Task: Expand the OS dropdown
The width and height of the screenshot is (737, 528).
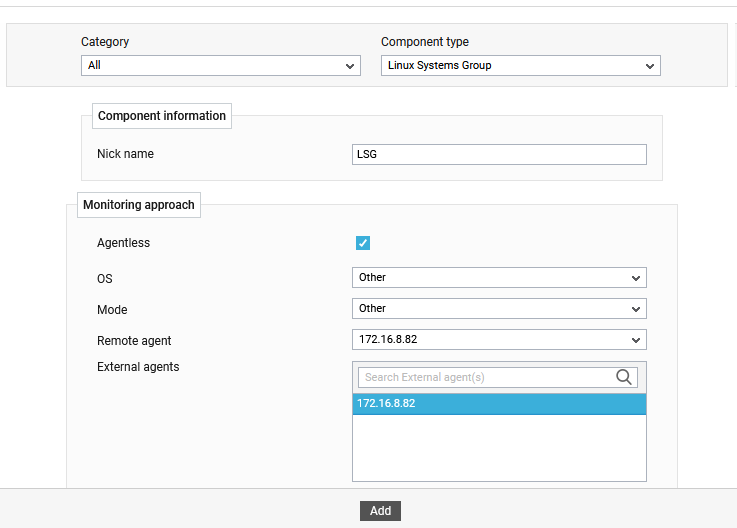Action: [x=499, y=277]
